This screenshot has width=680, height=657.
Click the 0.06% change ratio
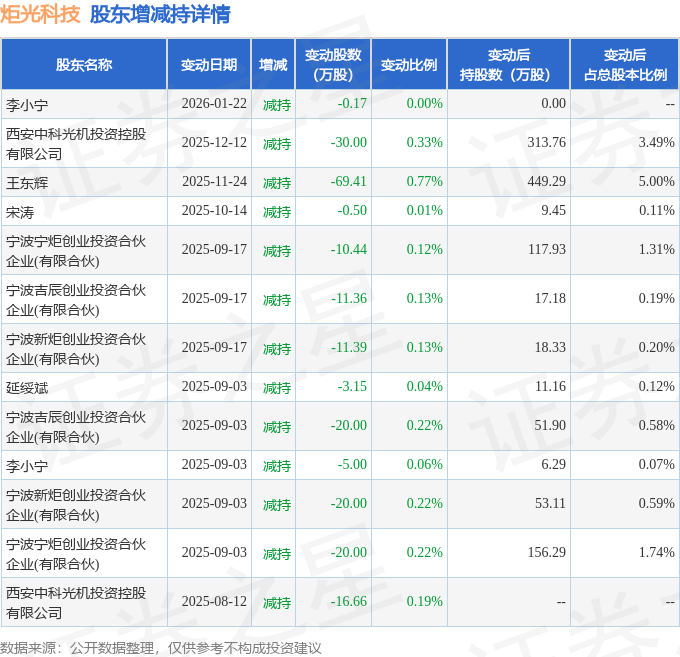425,464
